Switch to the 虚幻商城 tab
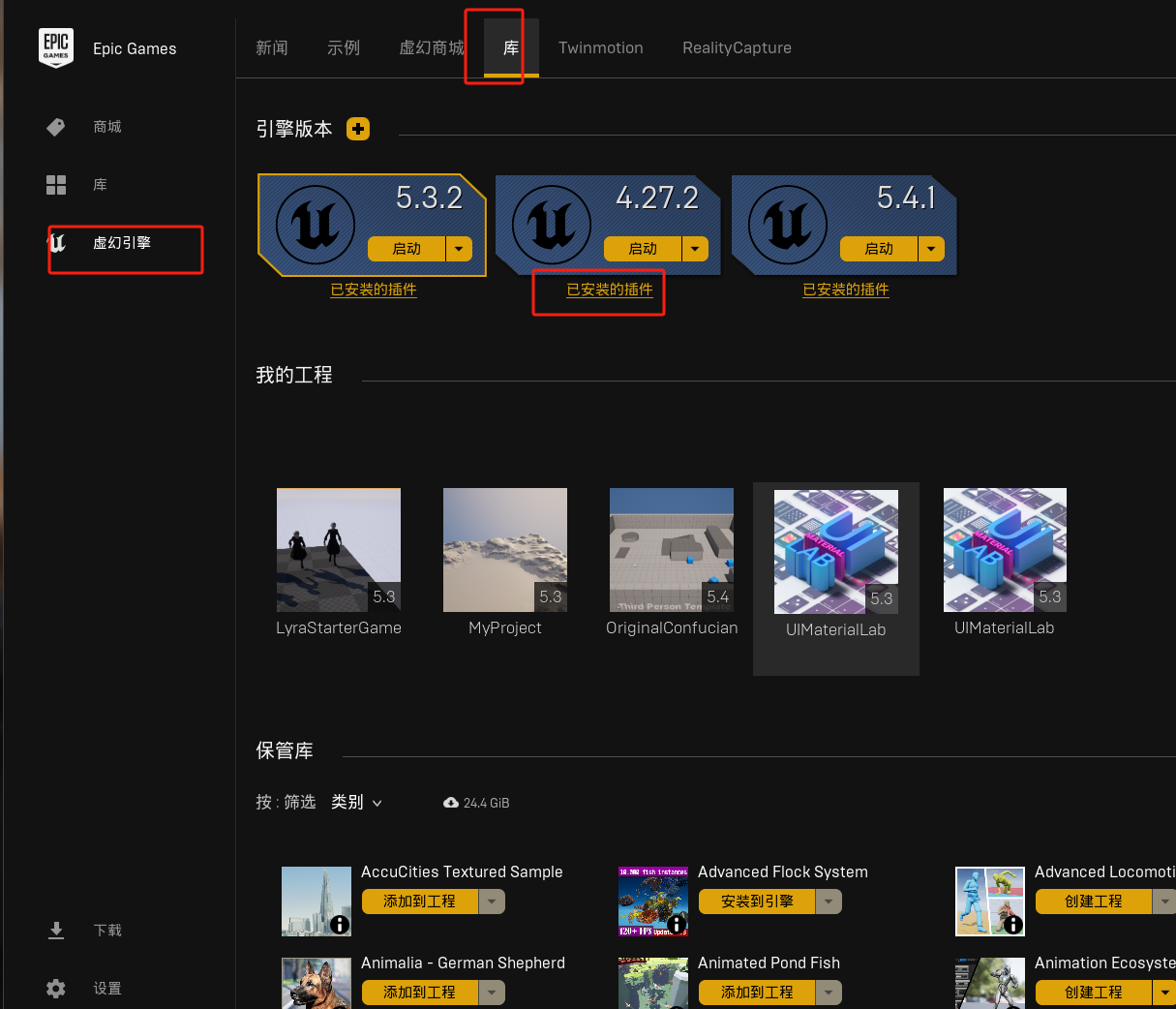1176x1009 pixels. tap(432, 47)
